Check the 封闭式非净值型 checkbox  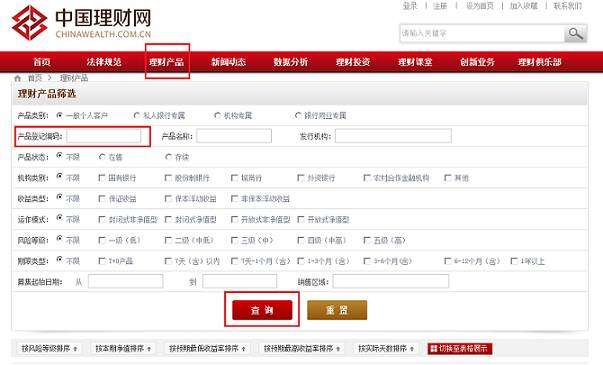click(x=102, y=219)
